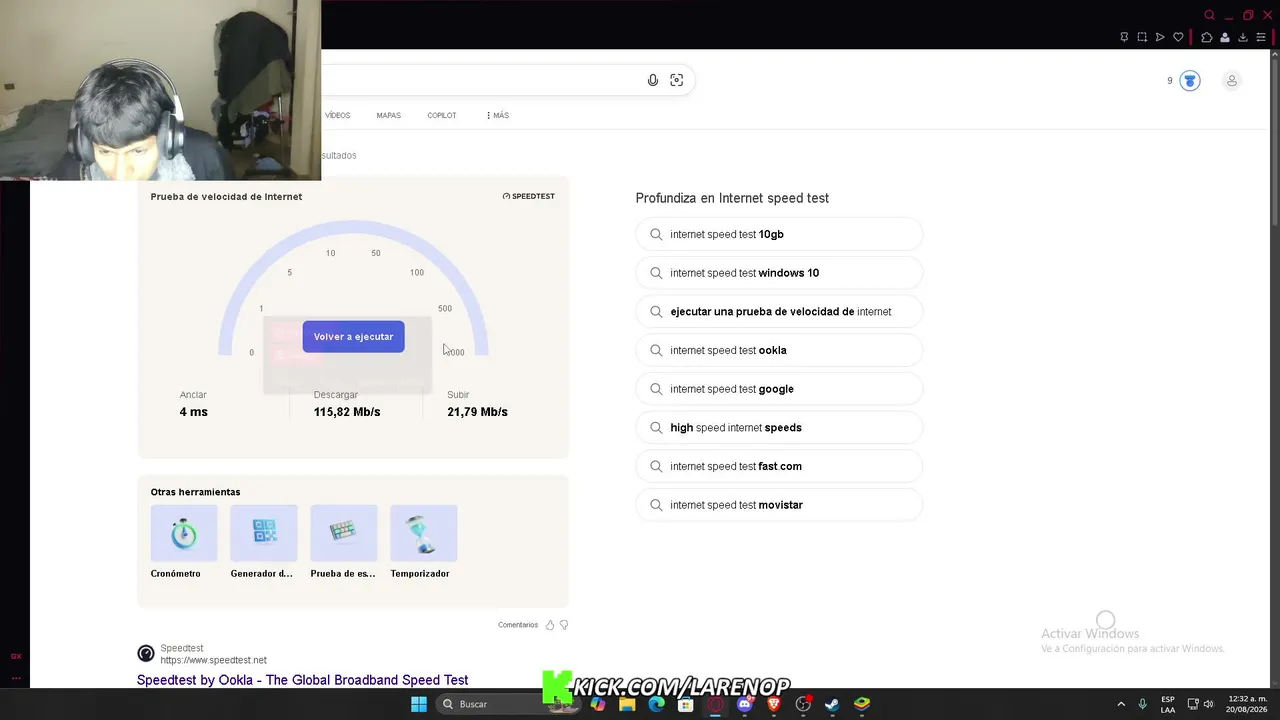This screenshot has width=1280, height=720.
Task: Click the 4 ms ping value
Action: click(x=194, y=412)
